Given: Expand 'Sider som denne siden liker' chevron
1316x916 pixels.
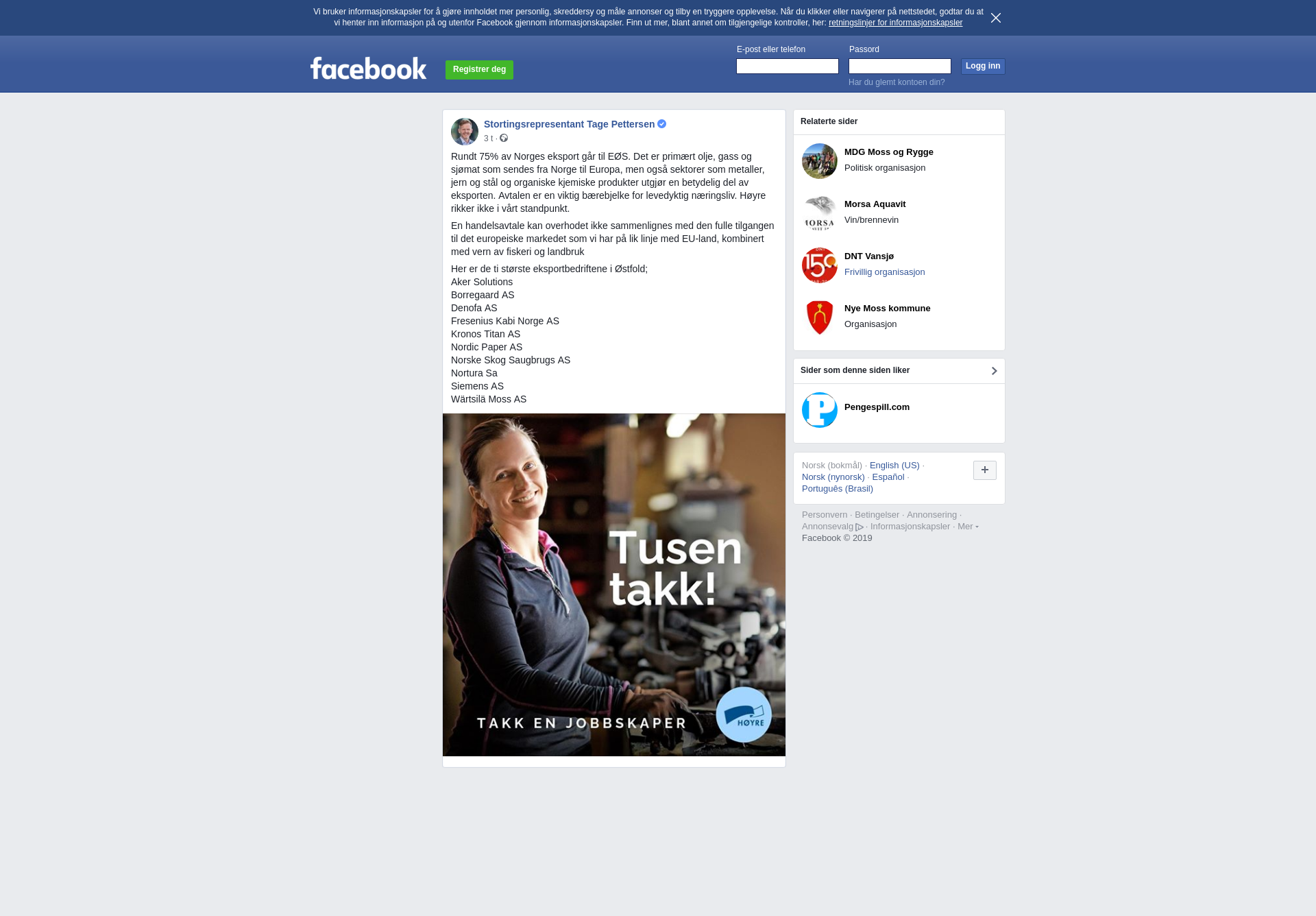Looking at the screenshot, I should click(994, 371).
